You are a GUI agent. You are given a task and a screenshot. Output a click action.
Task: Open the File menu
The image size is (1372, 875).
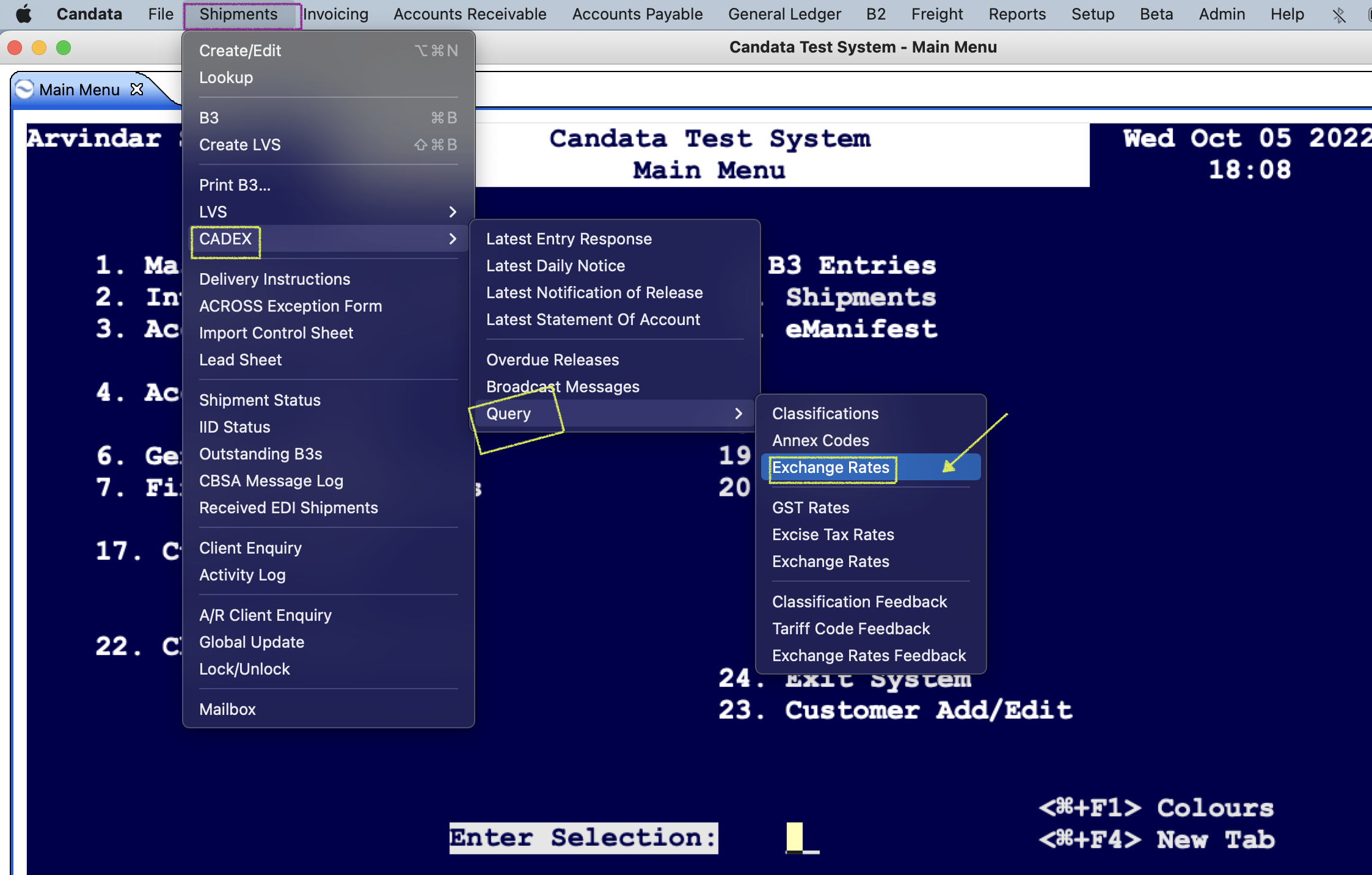click(x=161, y=14)
